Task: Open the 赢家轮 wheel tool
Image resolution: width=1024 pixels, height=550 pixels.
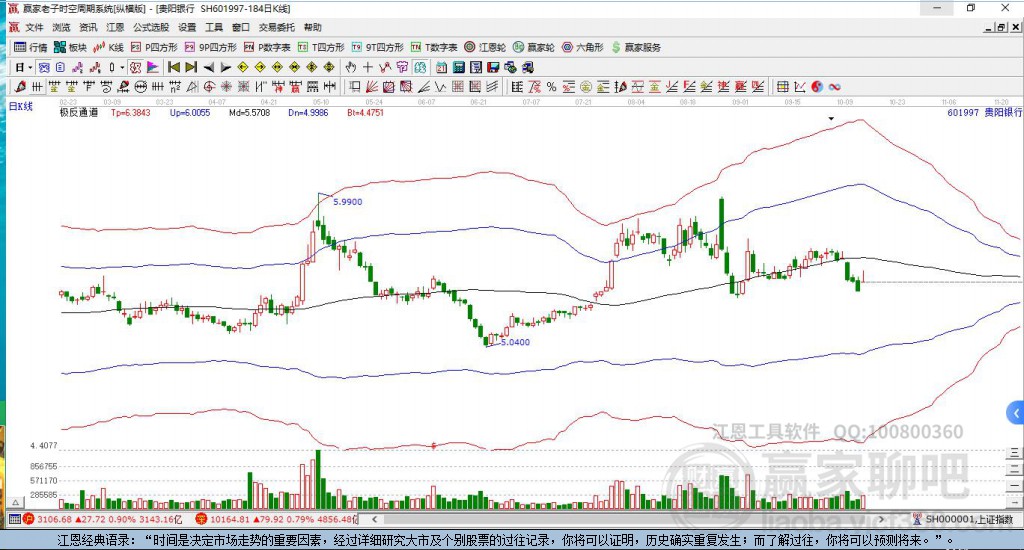Action: point(534,47)
